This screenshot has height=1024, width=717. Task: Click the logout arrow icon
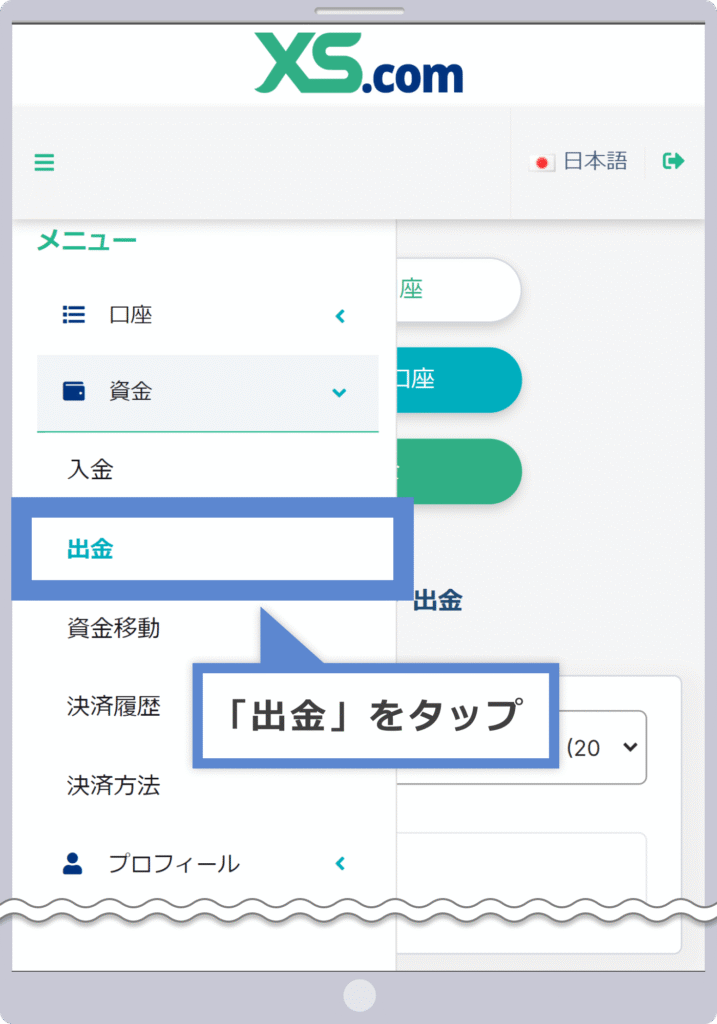click(x=673, y=161)
